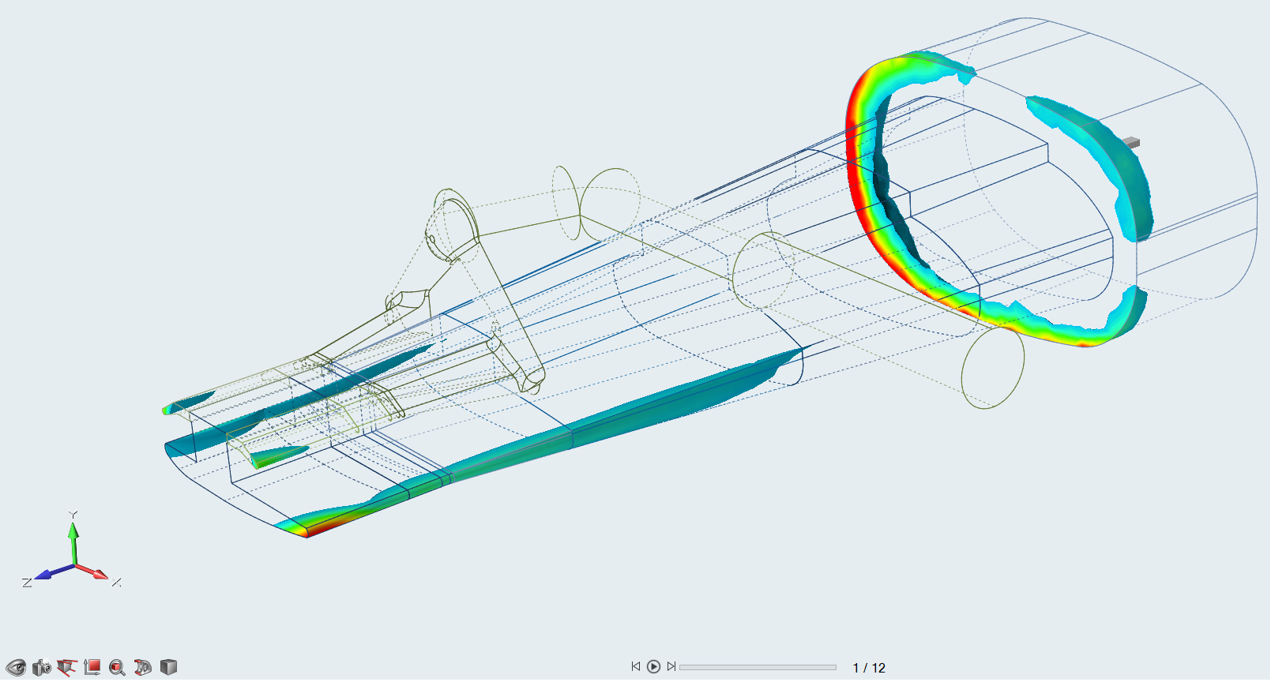Click the gray solid cube icon
1270x692 pixels.
click(x=169, y=667)
